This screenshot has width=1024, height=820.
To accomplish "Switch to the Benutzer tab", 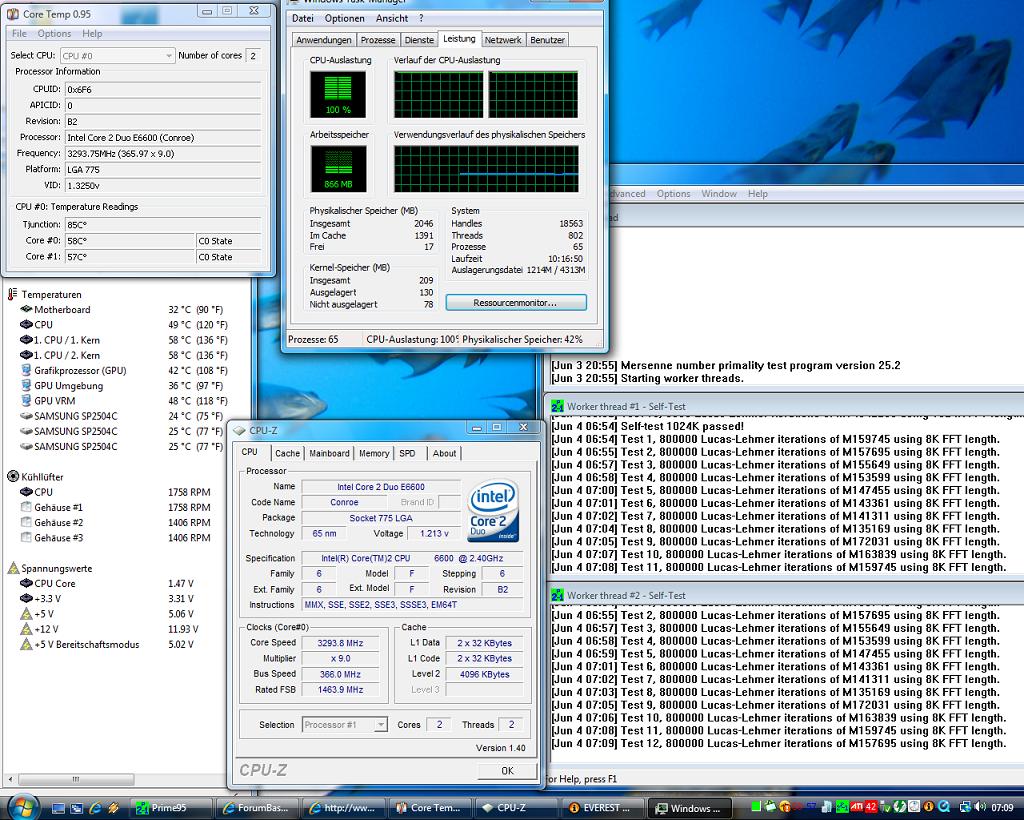I will click(x=547, y=40).
